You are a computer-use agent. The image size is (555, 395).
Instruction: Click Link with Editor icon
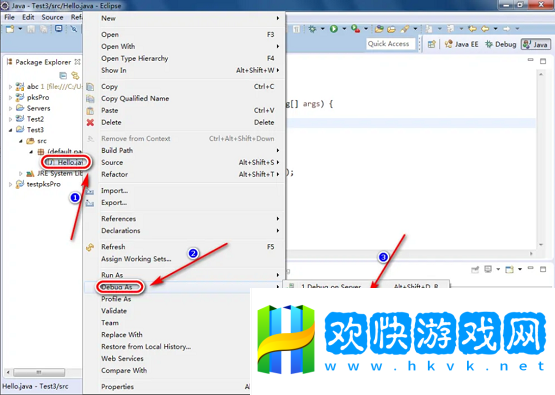[x=75, y=75]
